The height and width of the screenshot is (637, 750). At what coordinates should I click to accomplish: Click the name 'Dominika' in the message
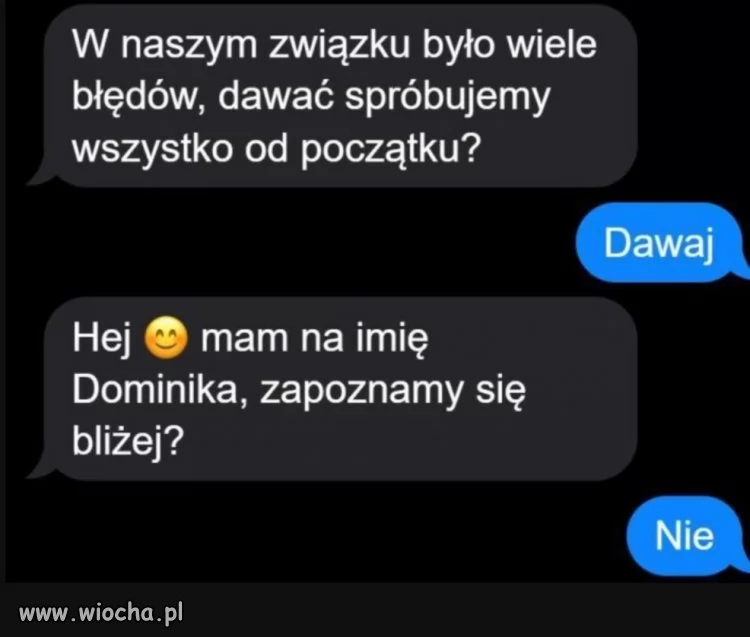[x=155, y=389]
